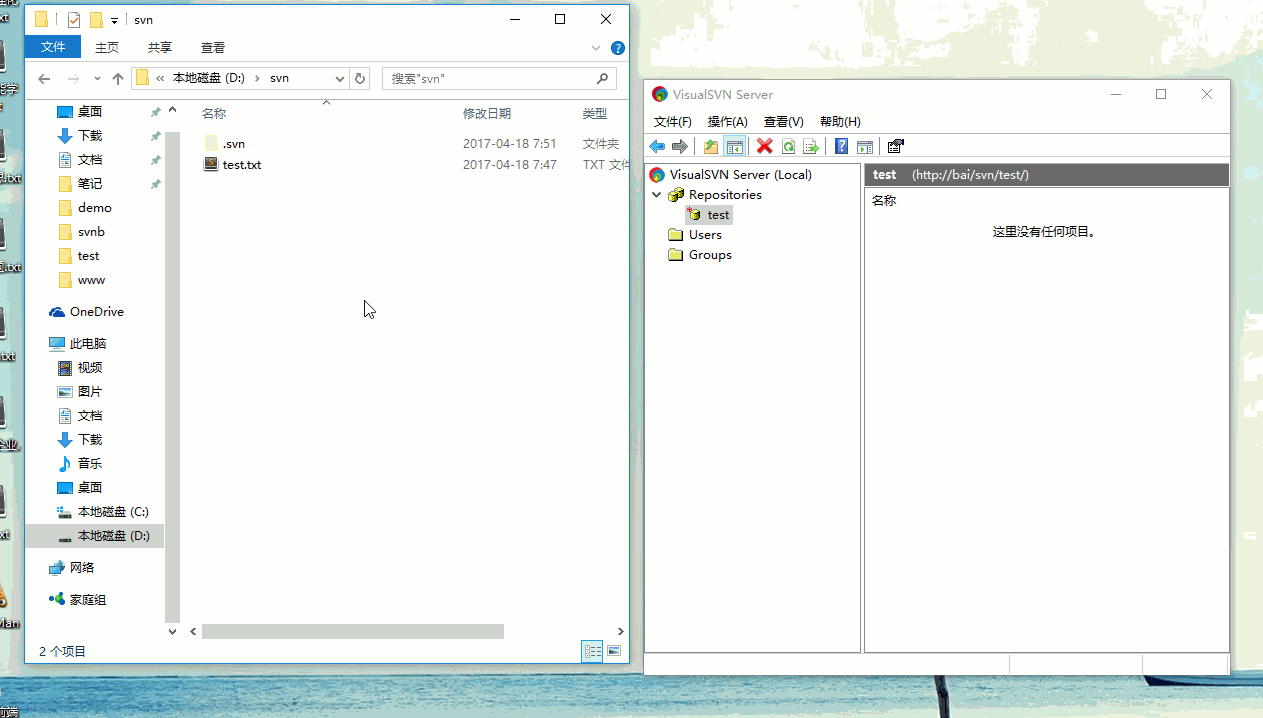The image size is (1263, 718).
Task: Sort by 修改日期 column header
Action: [x=487, y=114]
